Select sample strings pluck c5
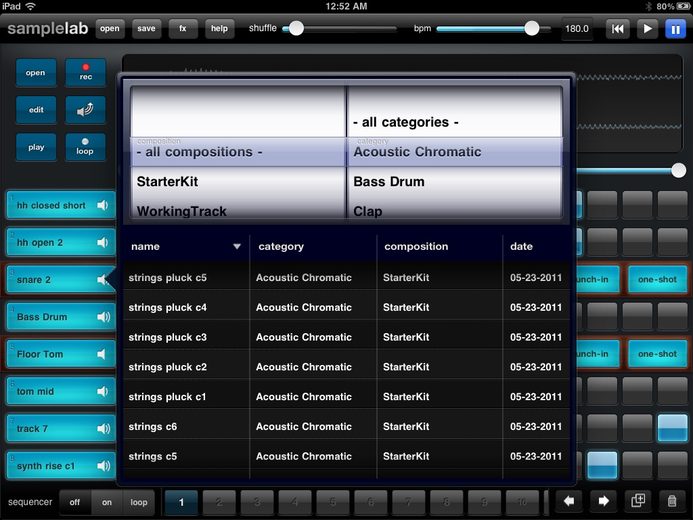This screenshot has width=693, height=520. [346, 277]
